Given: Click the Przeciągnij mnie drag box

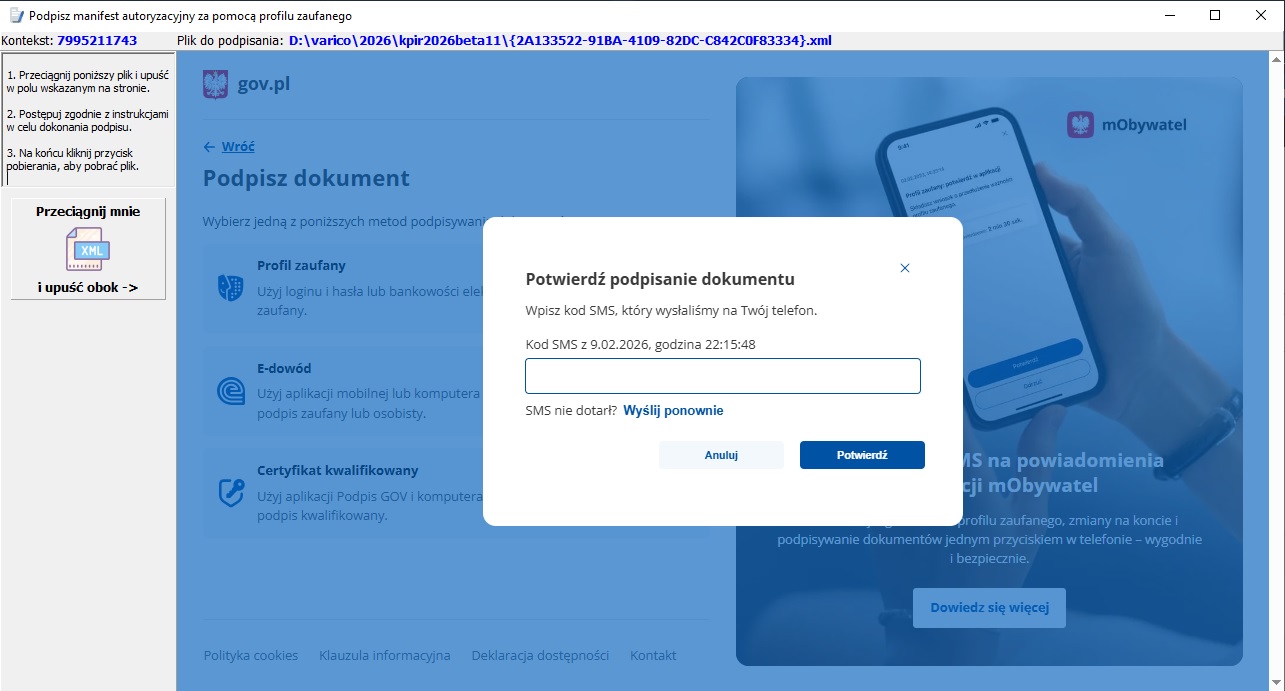Looking at the screenshot, I should pos(88,249).
